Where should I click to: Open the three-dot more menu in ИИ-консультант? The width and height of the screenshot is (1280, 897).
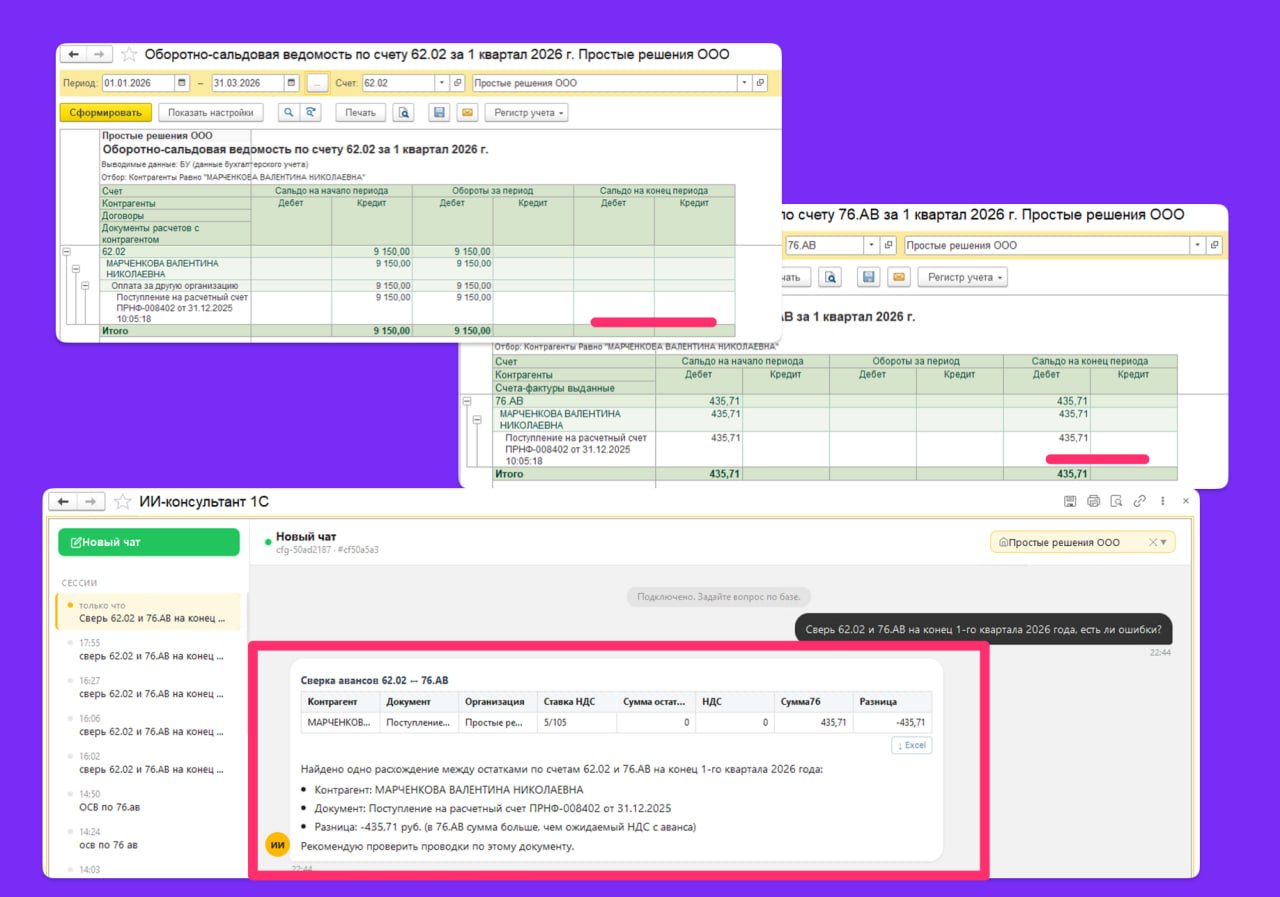point(1162,501)
